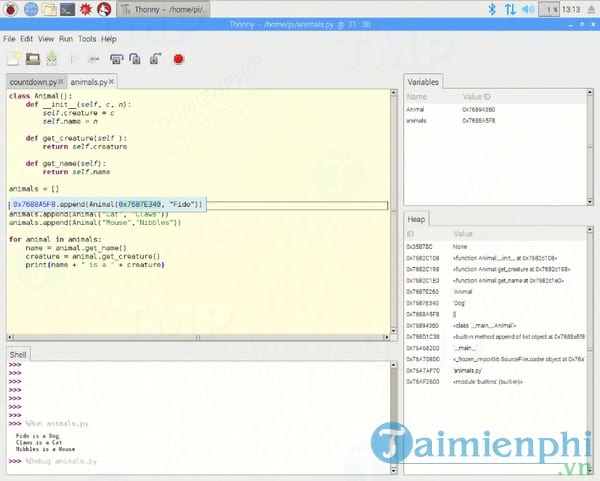Click the New file toolbar icon
Screen dimensions: 600x481
pos(12,59)
